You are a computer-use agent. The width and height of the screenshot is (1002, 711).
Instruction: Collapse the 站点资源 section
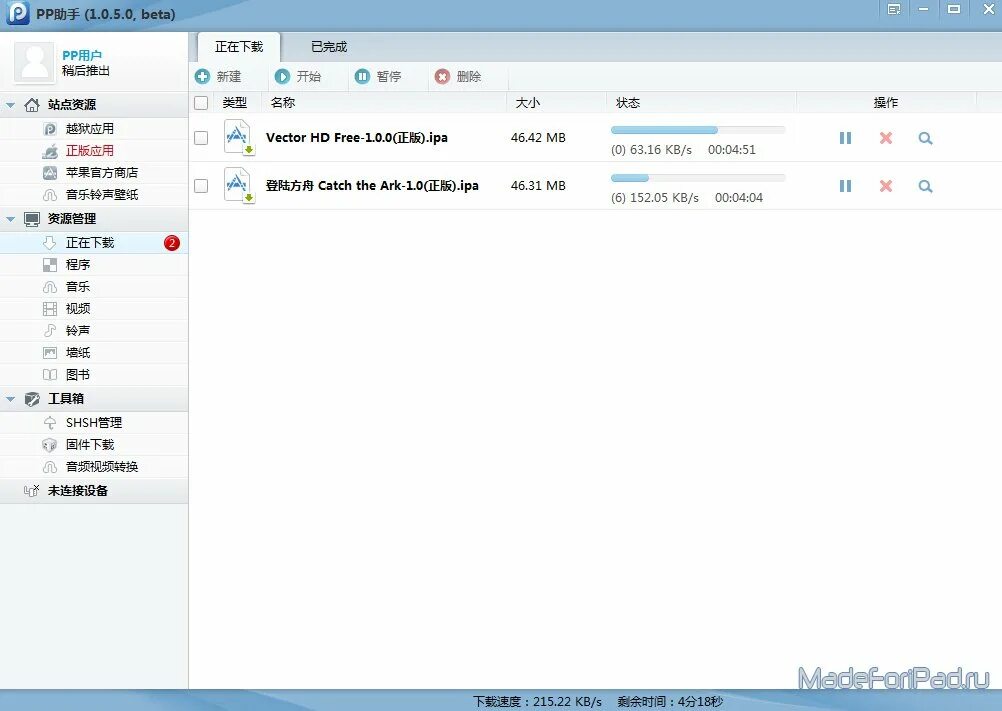click(9, 104)
